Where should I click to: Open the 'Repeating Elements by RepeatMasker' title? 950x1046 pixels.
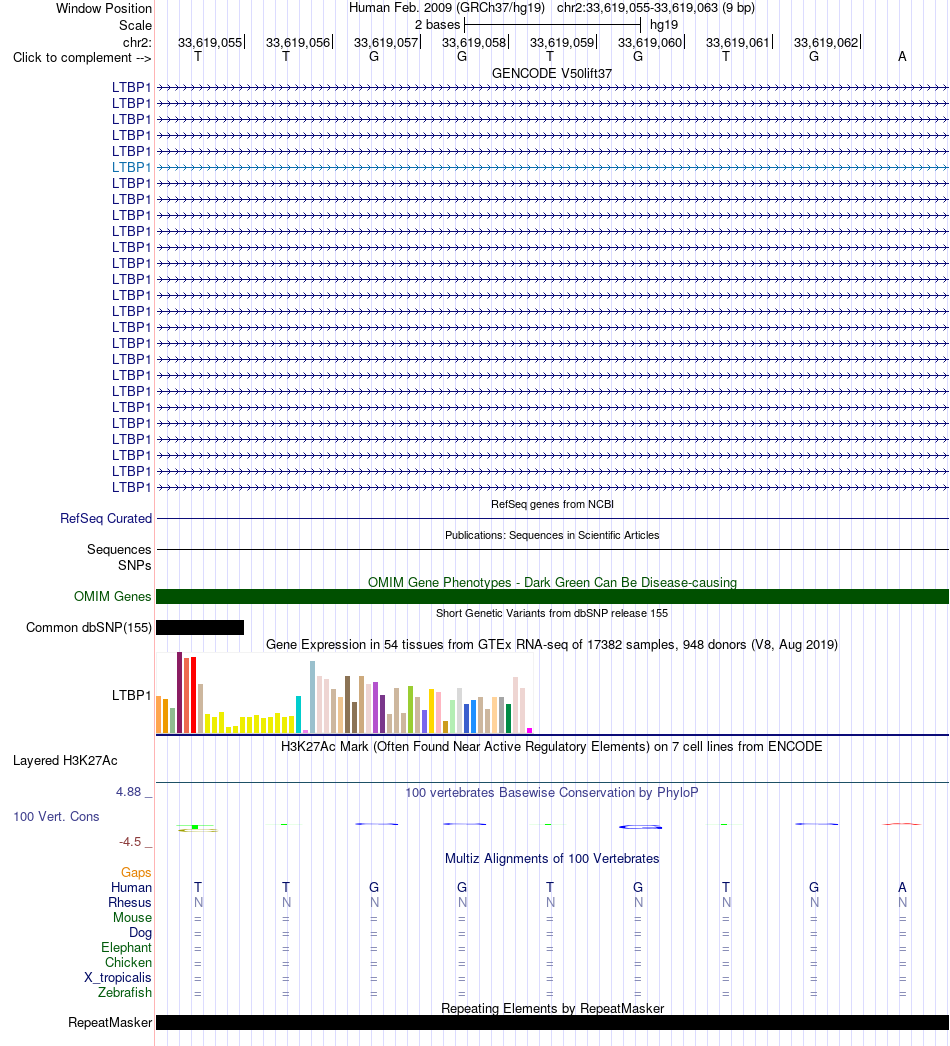click(552, 1009)
